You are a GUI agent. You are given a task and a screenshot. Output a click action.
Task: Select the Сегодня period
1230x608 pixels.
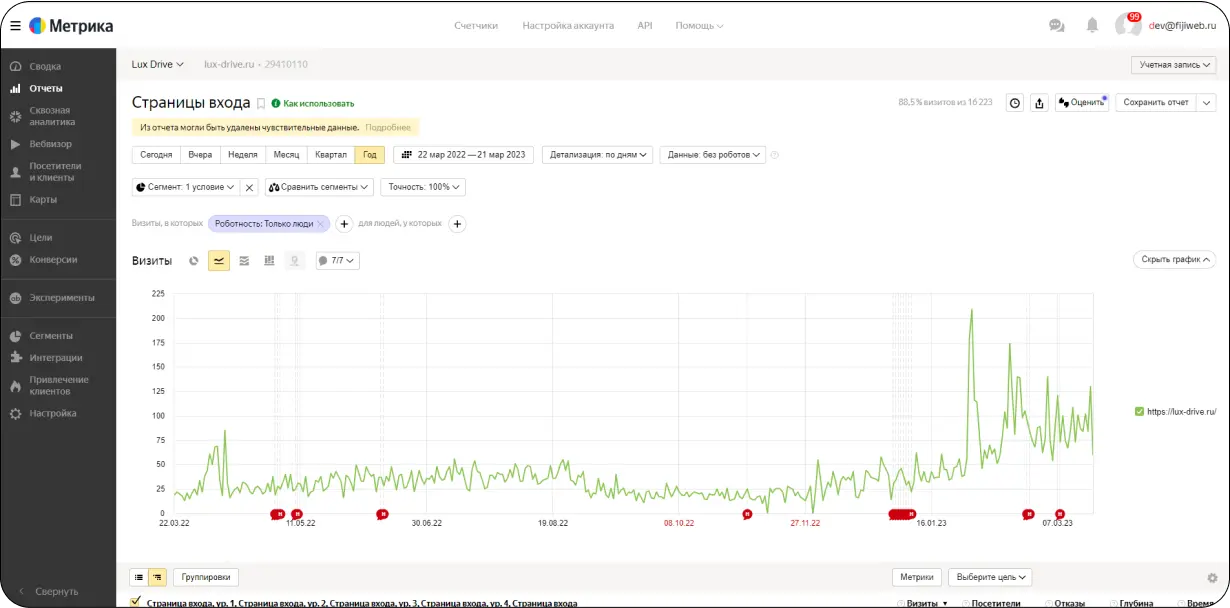[x=156, y=155]
